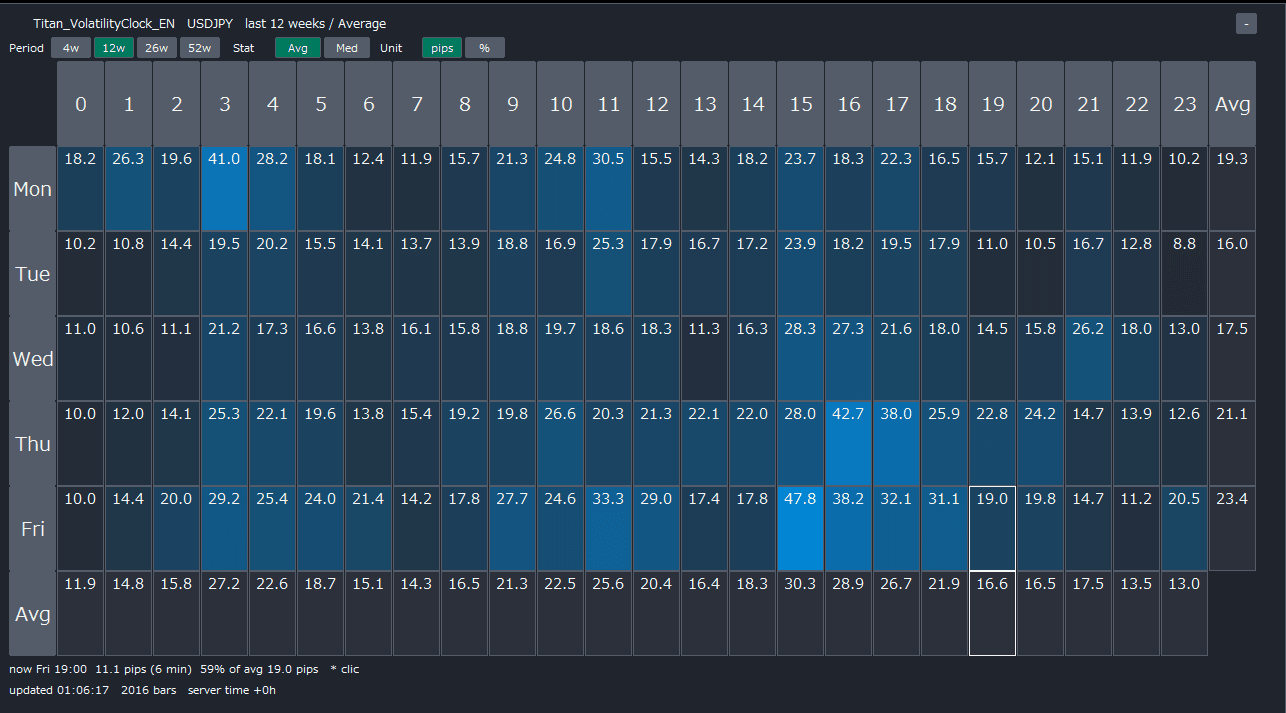Click the 'updated 01:06:17' status line
Viewport: 1286px width, 713px height.
[142, 690]
